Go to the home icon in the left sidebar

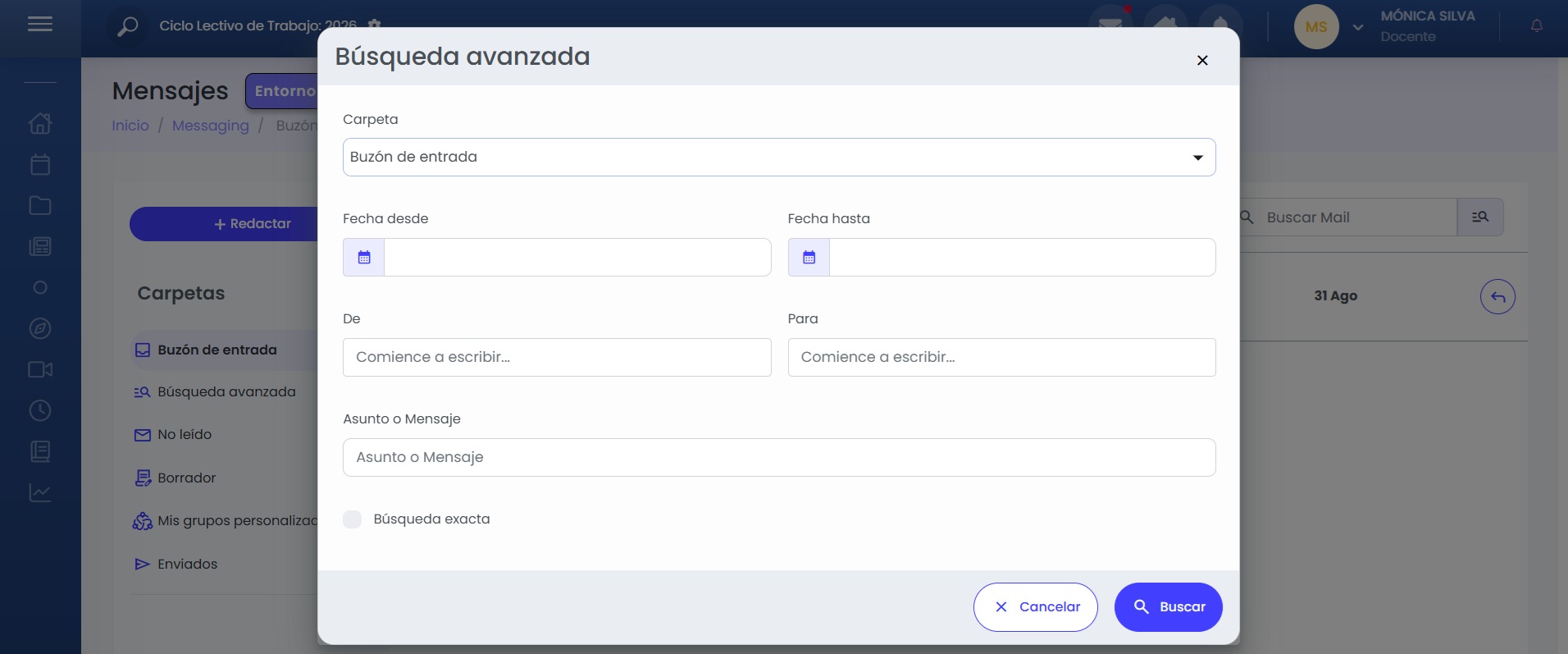[x=40, y=123]
